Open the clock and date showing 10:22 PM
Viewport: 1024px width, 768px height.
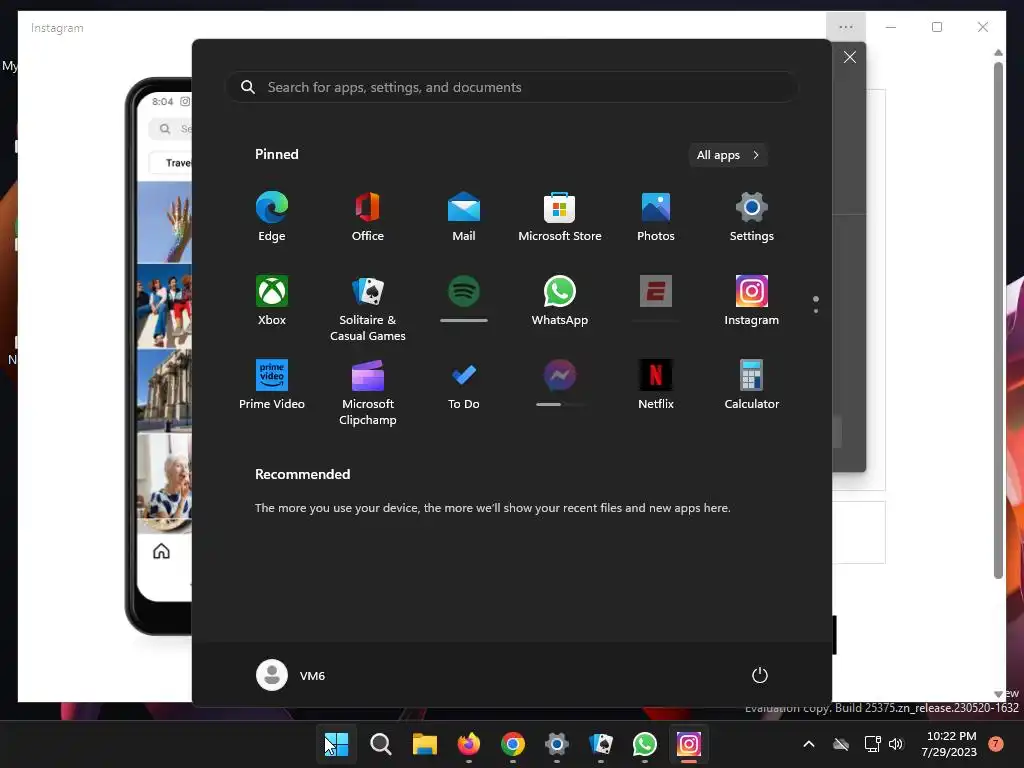point(950,744)
